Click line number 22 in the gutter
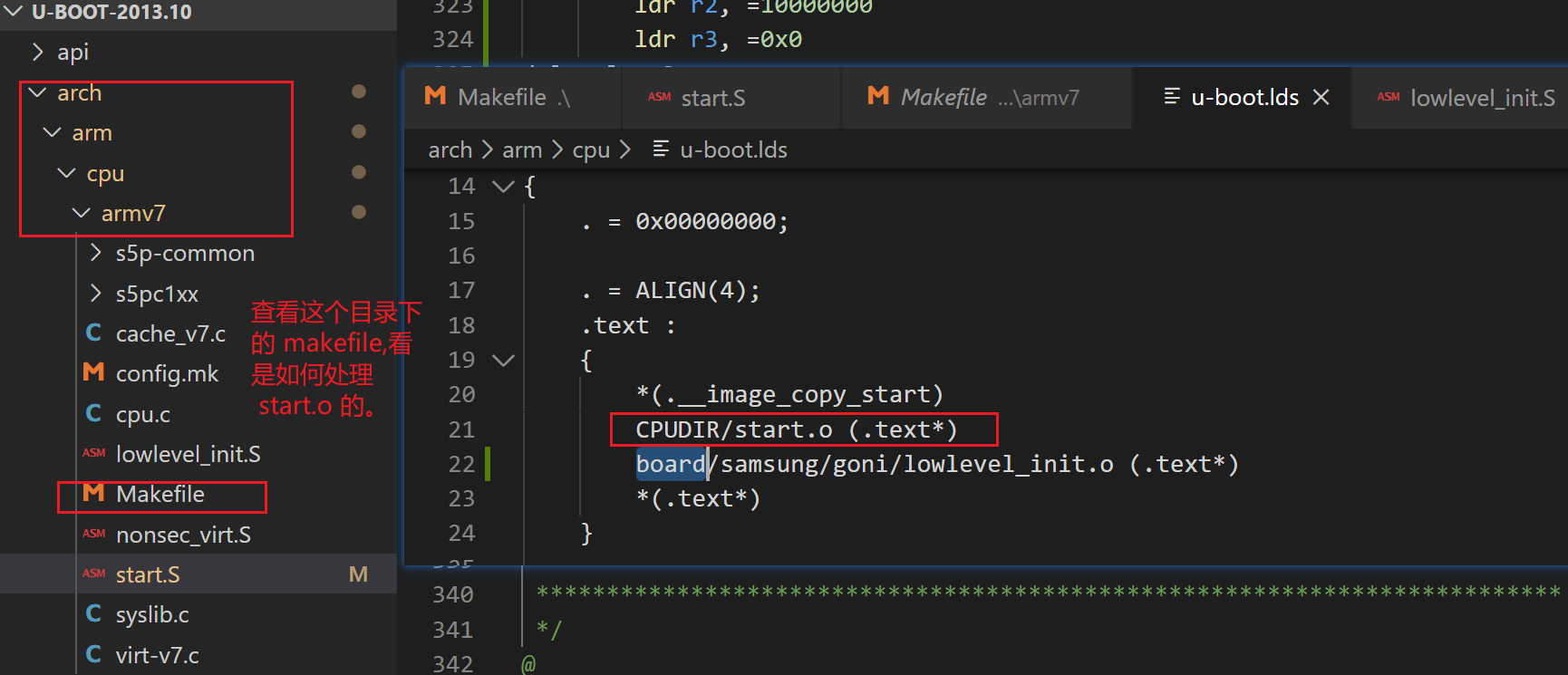This screenshot has height=675, width=1568. pyautogui.click(x=461, y=464)
